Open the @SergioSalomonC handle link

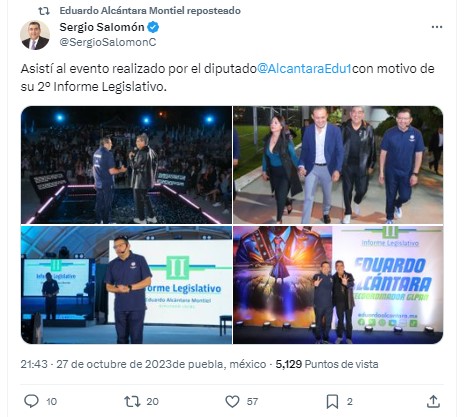pos(108,42)
